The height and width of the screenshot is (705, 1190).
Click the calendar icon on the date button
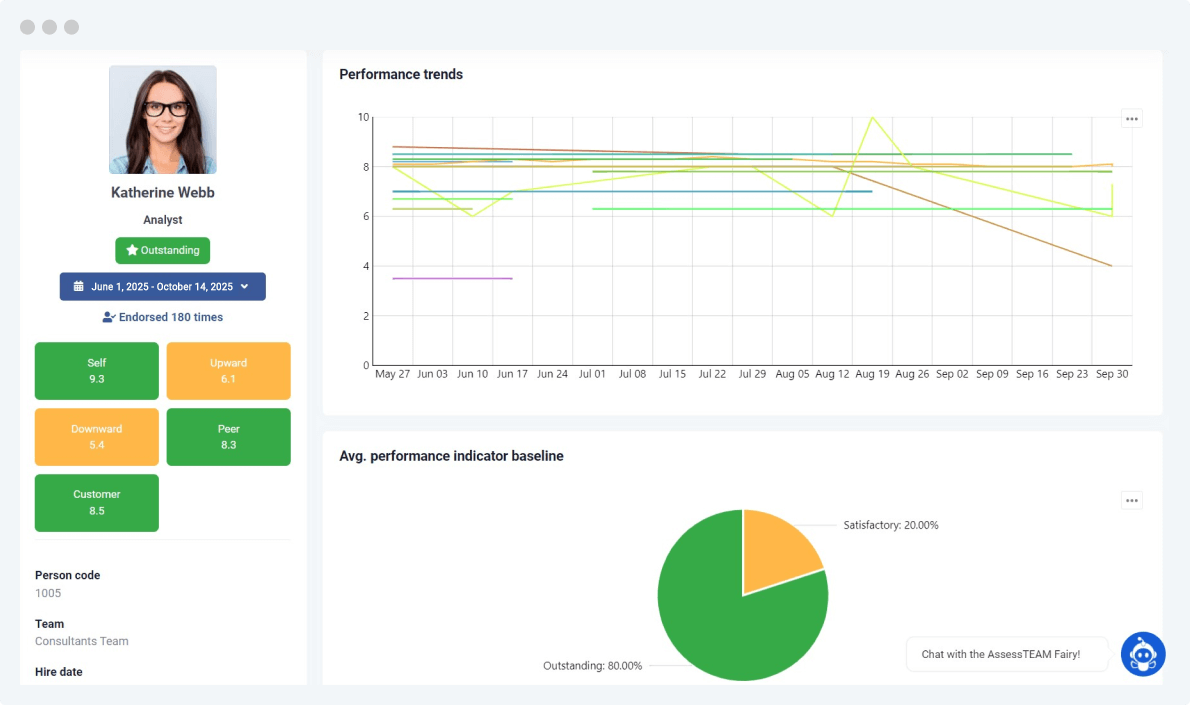click(78, 286)
